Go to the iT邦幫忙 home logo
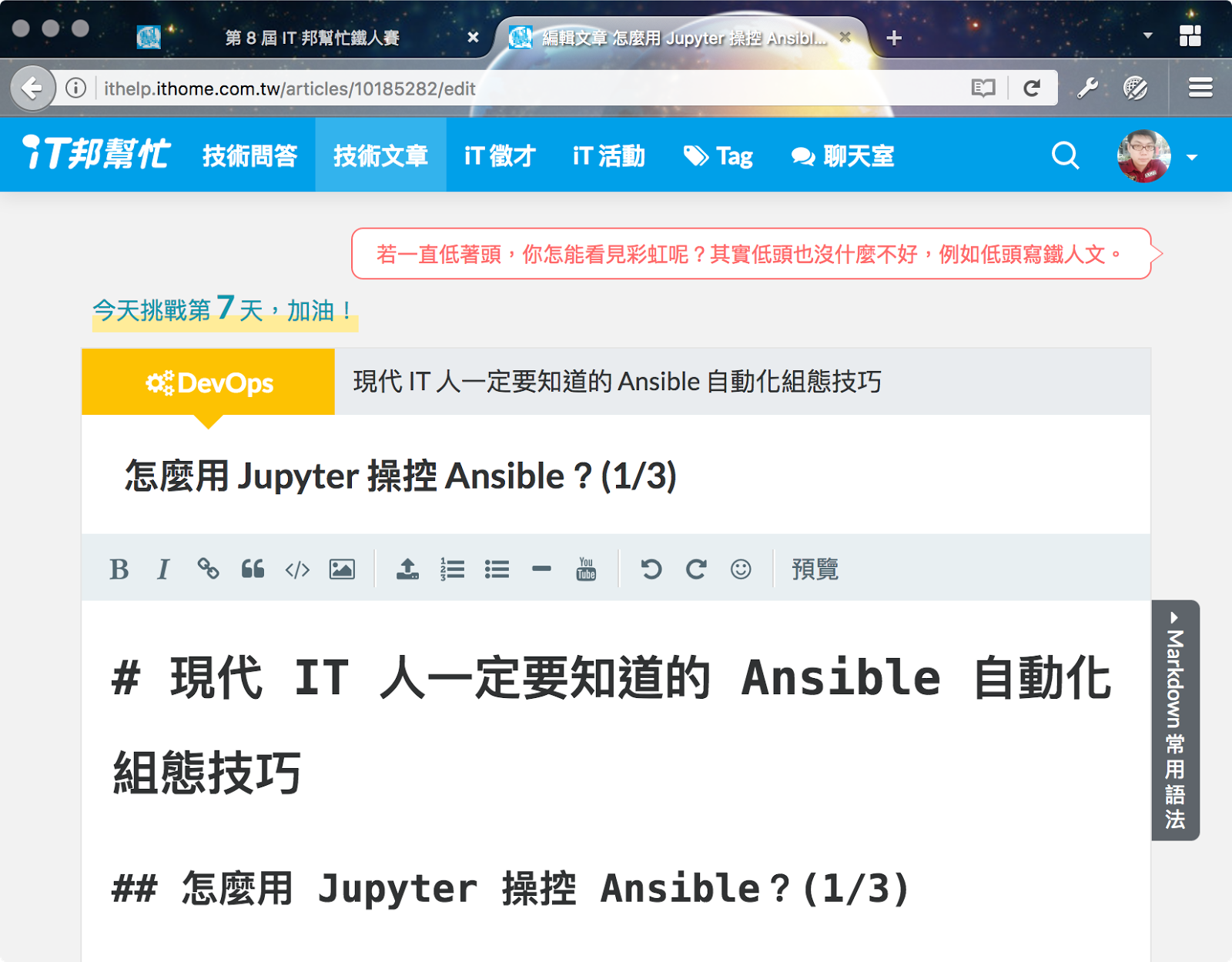Screen dimensions: 1232x962 96,152
